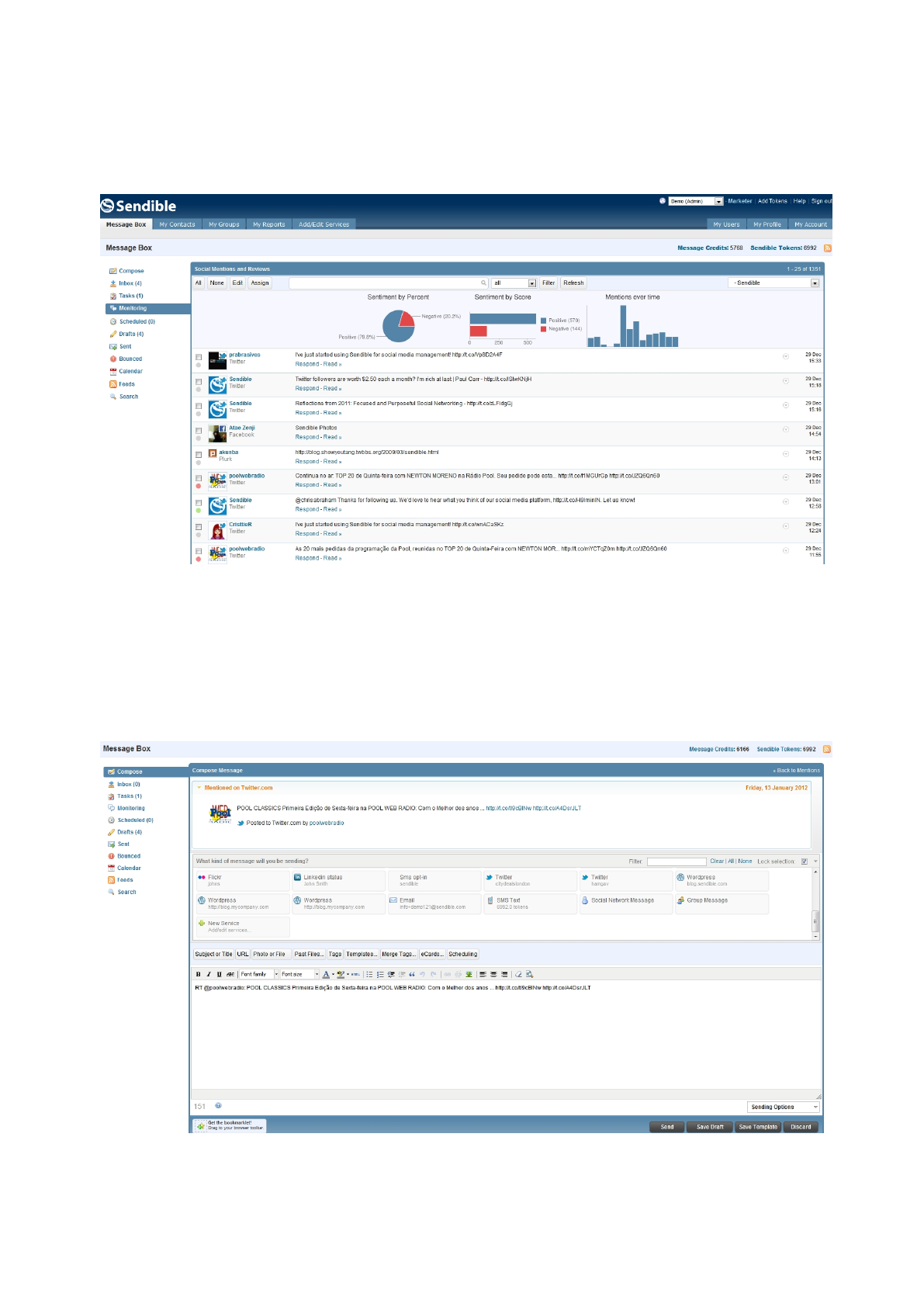Screen dimensions: 924x1307
Task: Toggle the Lock selection checkbox
Action: (x=805, y=862)
